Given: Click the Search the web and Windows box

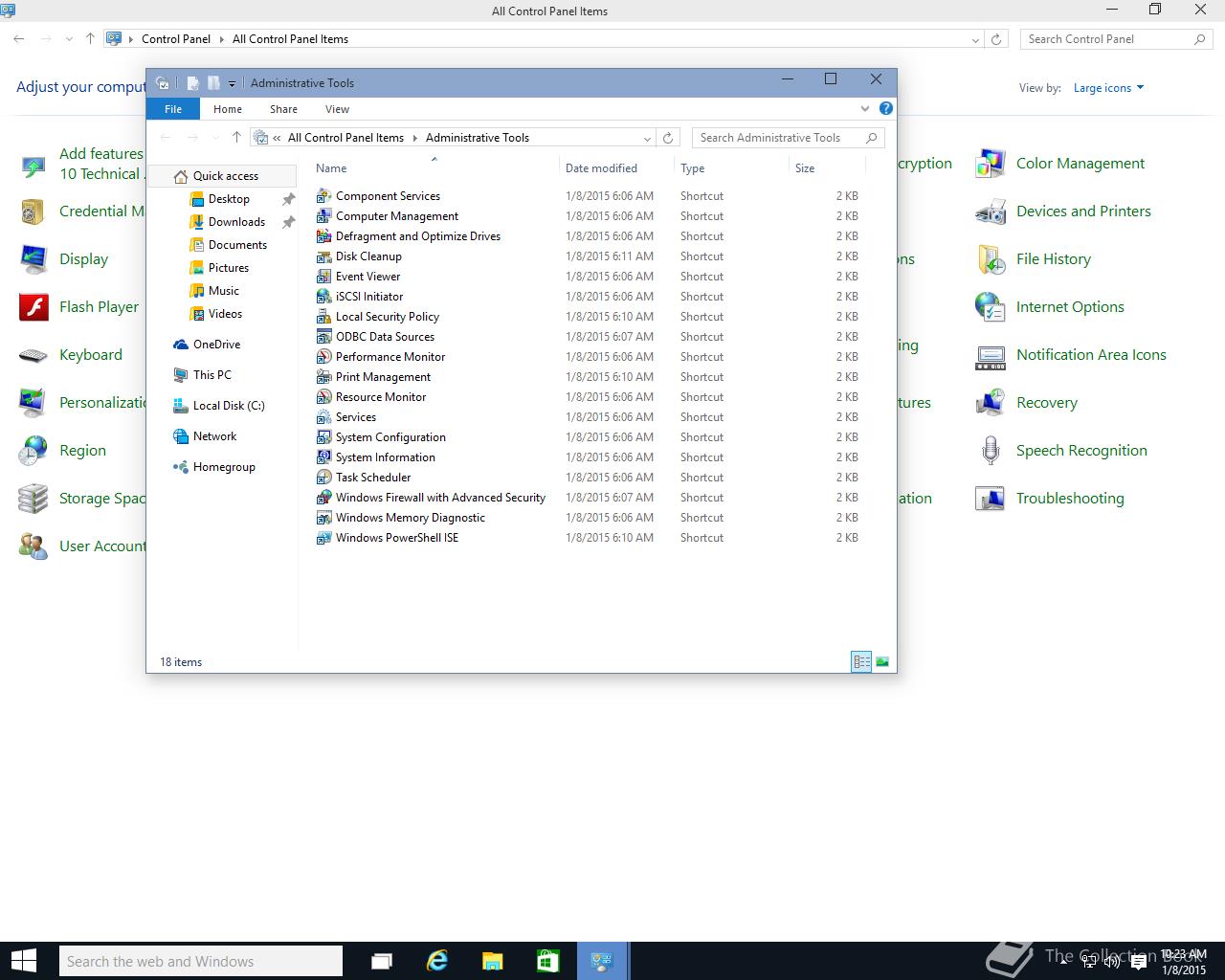Looking at the screenshot, I should (200, 961).
